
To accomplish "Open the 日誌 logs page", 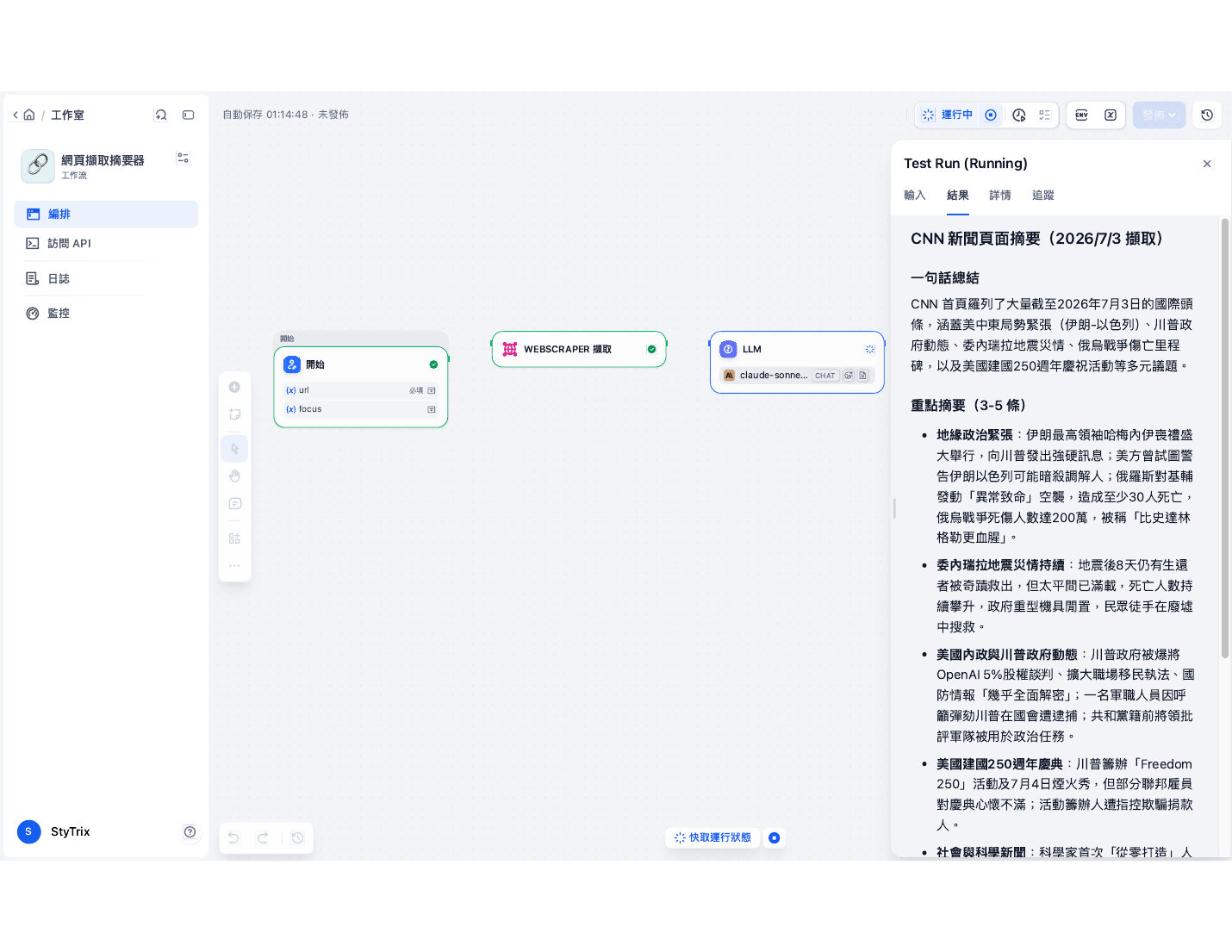I will pos(106,278).
